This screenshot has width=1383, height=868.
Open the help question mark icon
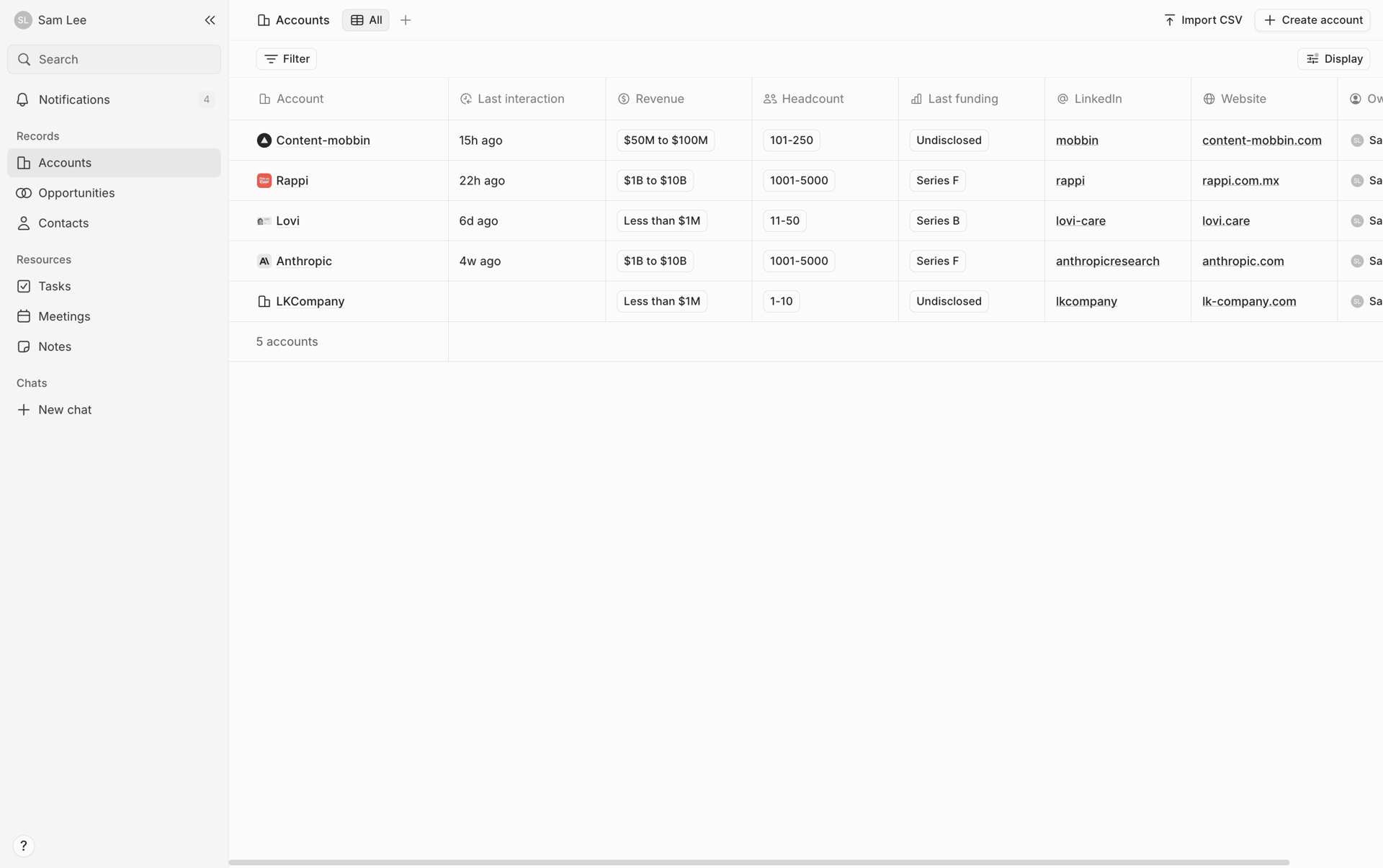24,846
